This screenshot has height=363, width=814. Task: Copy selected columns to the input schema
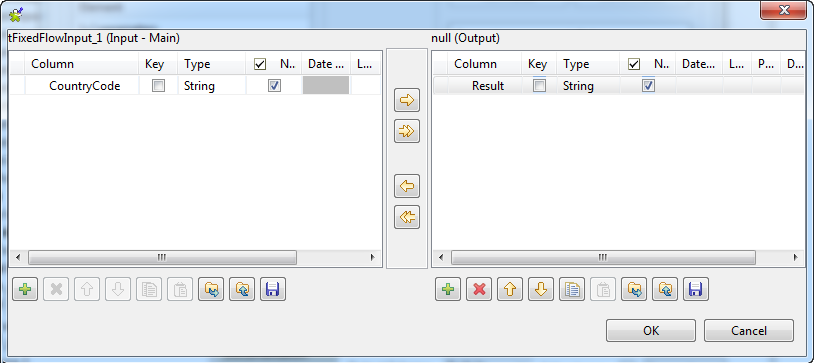(406, 186)
